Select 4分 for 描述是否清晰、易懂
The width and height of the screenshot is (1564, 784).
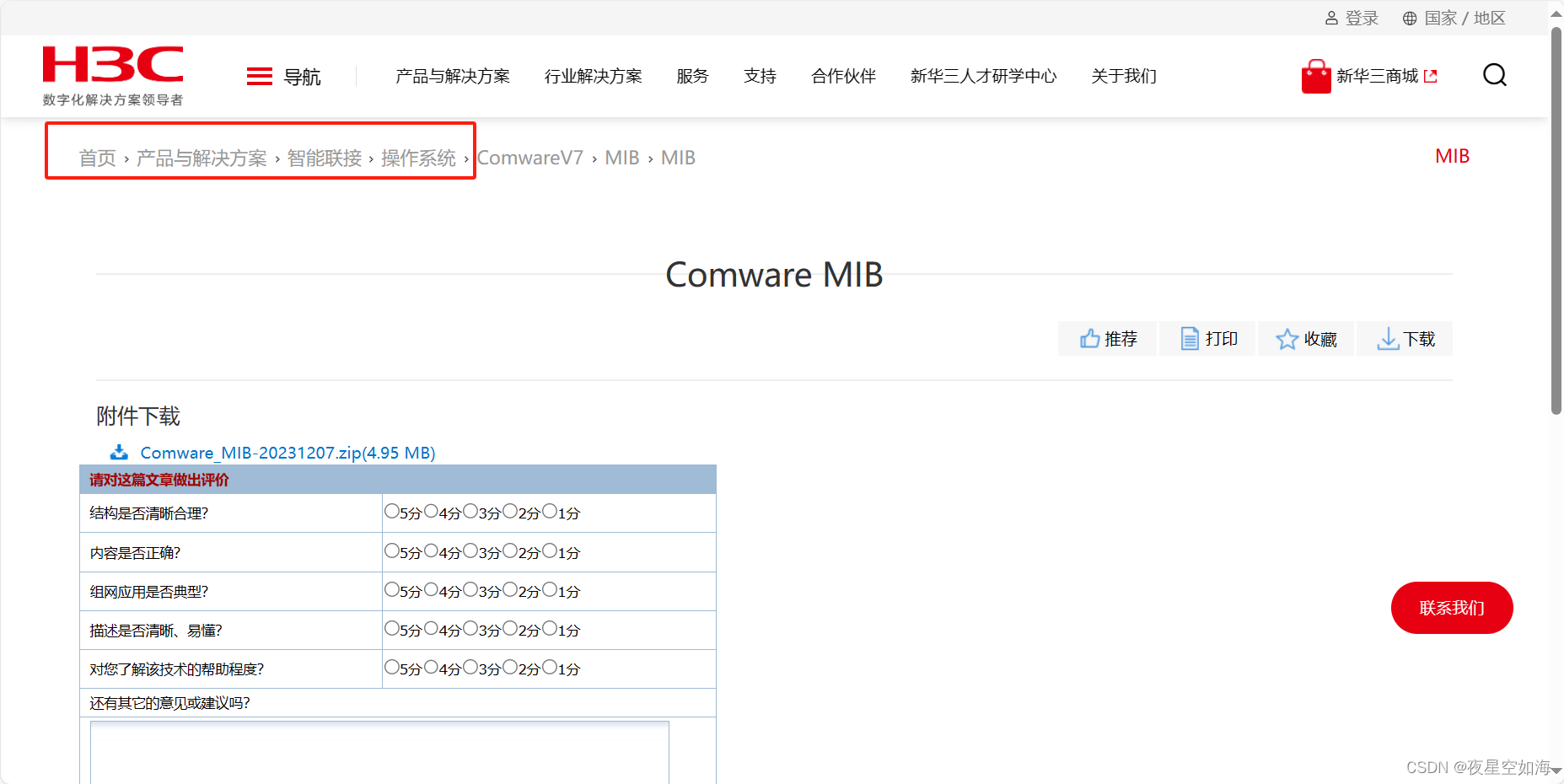[431, 628]
